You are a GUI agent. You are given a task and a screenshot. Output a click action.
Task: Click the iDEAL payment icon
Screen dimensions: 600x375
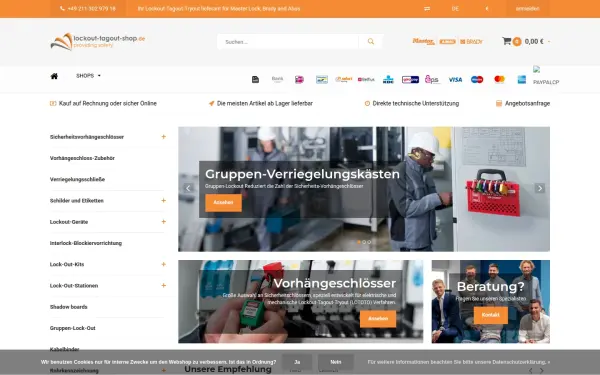299,80
